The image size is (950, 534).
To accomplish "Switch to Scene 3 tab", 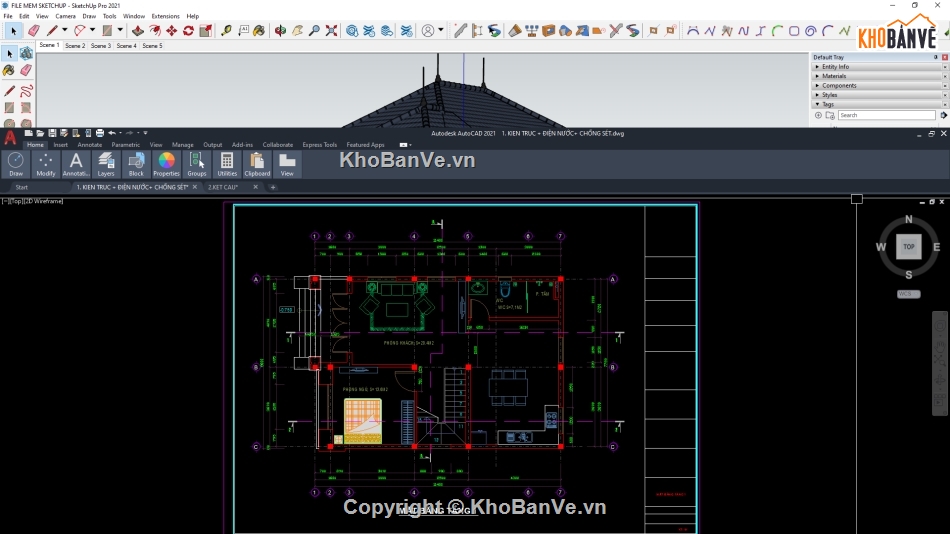I will tap(101, 45).
